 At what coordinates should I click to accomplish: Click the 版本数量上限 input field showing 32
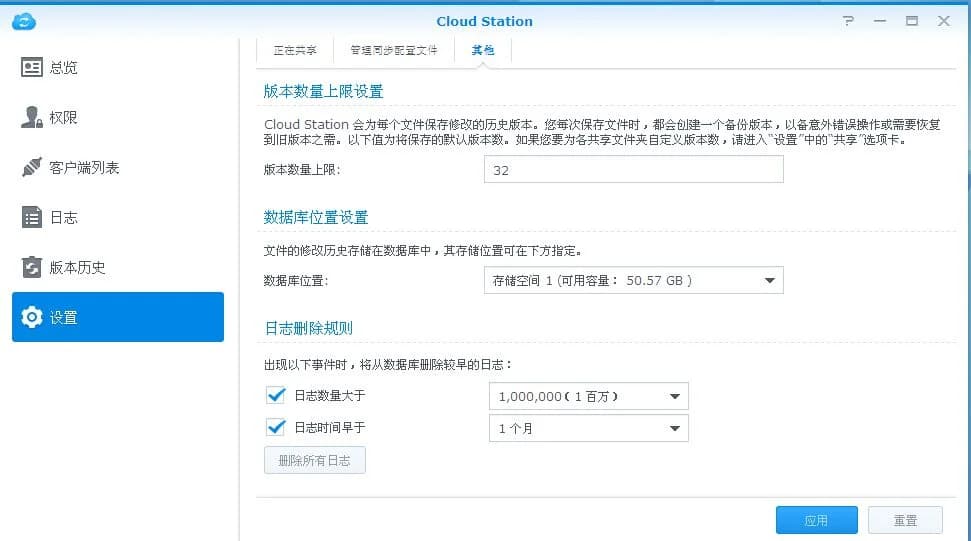click(x=634, y=170)
